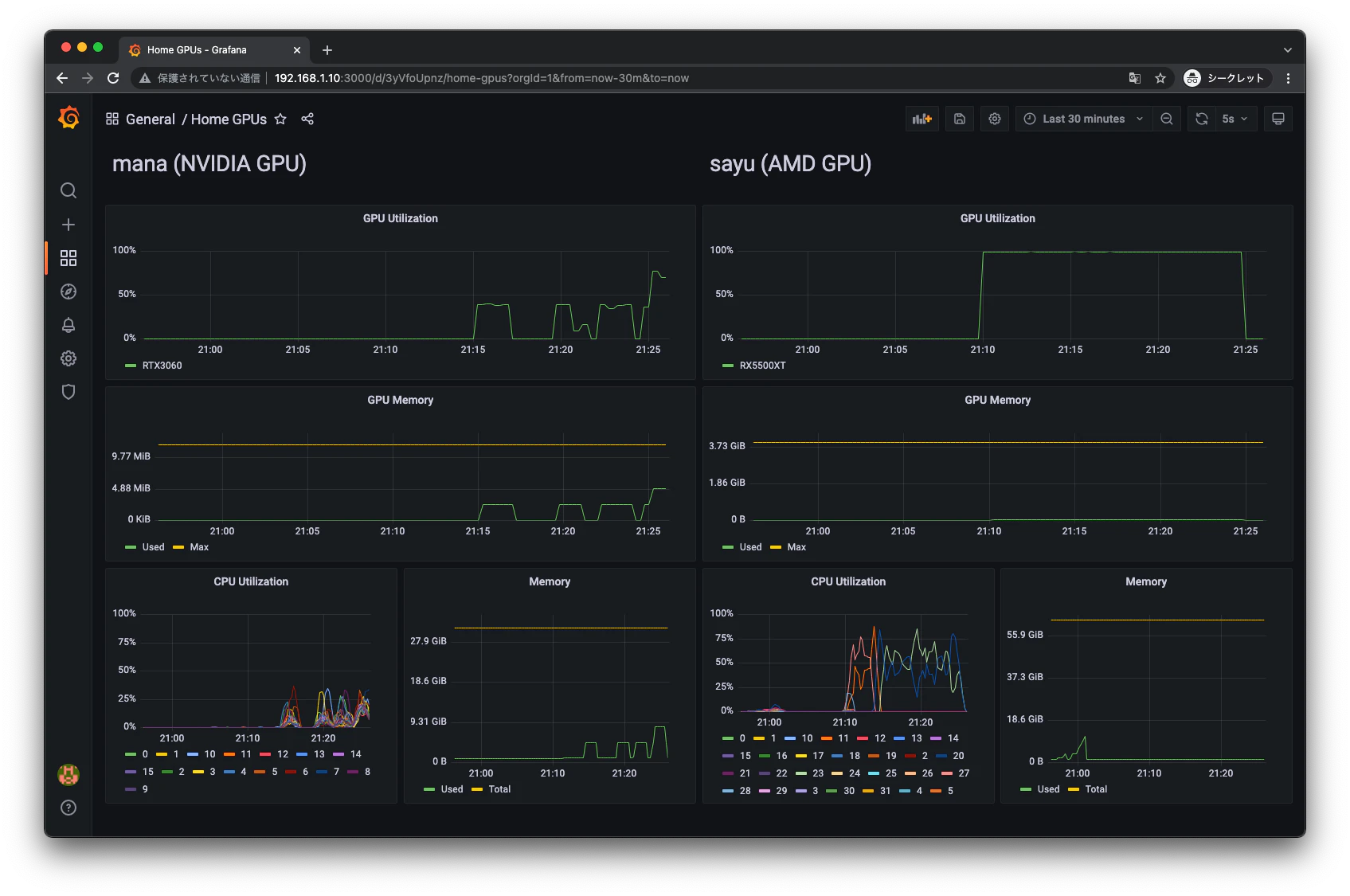The height and width of the screenshot is (896, 1350).
Task: Open the search dashboards icon in sidebar
Action: pyautogui.click(x=68, y=190)
